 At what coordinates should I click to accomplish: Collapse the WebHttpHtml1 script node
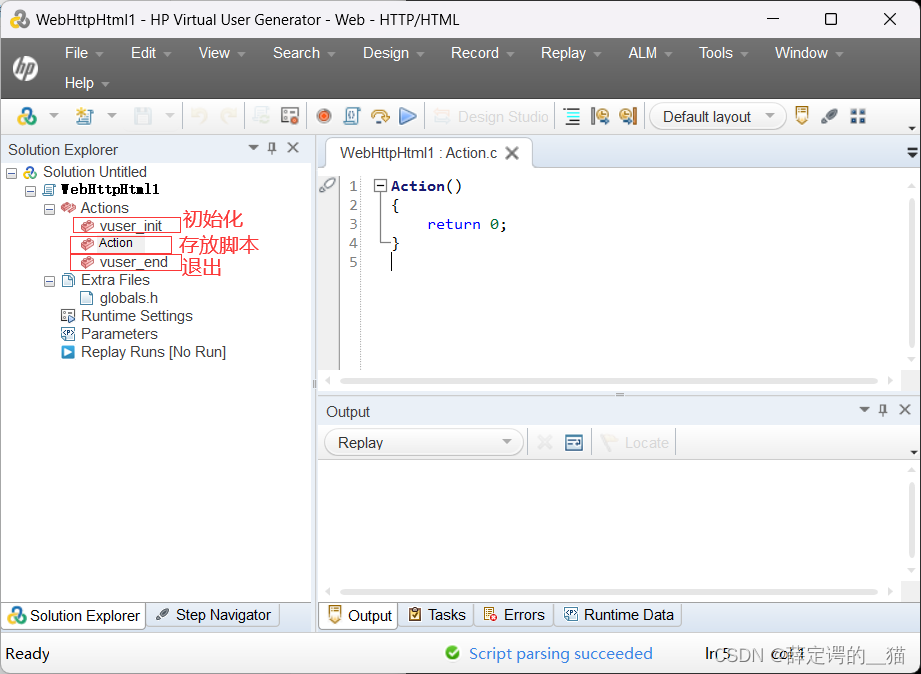click(31, 191)
